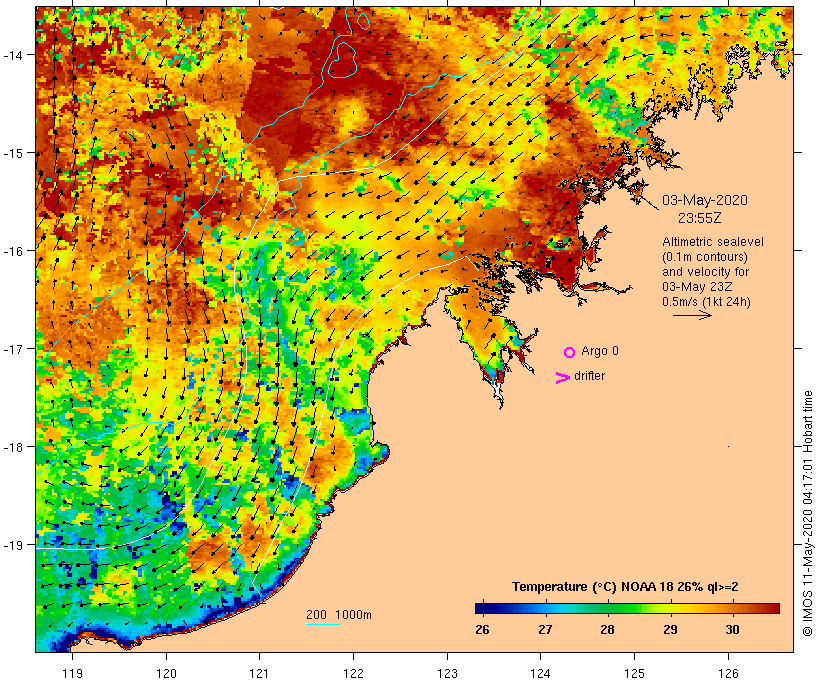
Task: Click the cyan 200m depth legend line
Action: point(323,624)
